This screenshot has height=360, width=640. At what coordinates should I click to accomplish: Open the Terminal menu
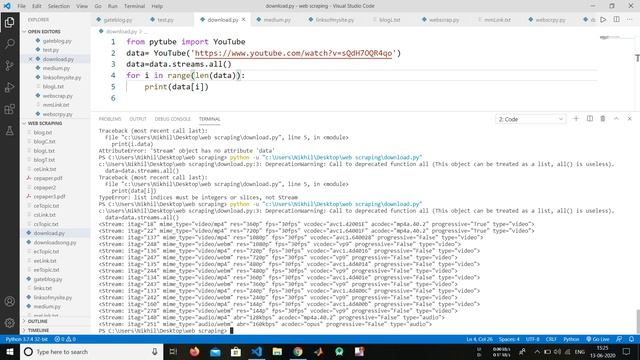point(134,6)
